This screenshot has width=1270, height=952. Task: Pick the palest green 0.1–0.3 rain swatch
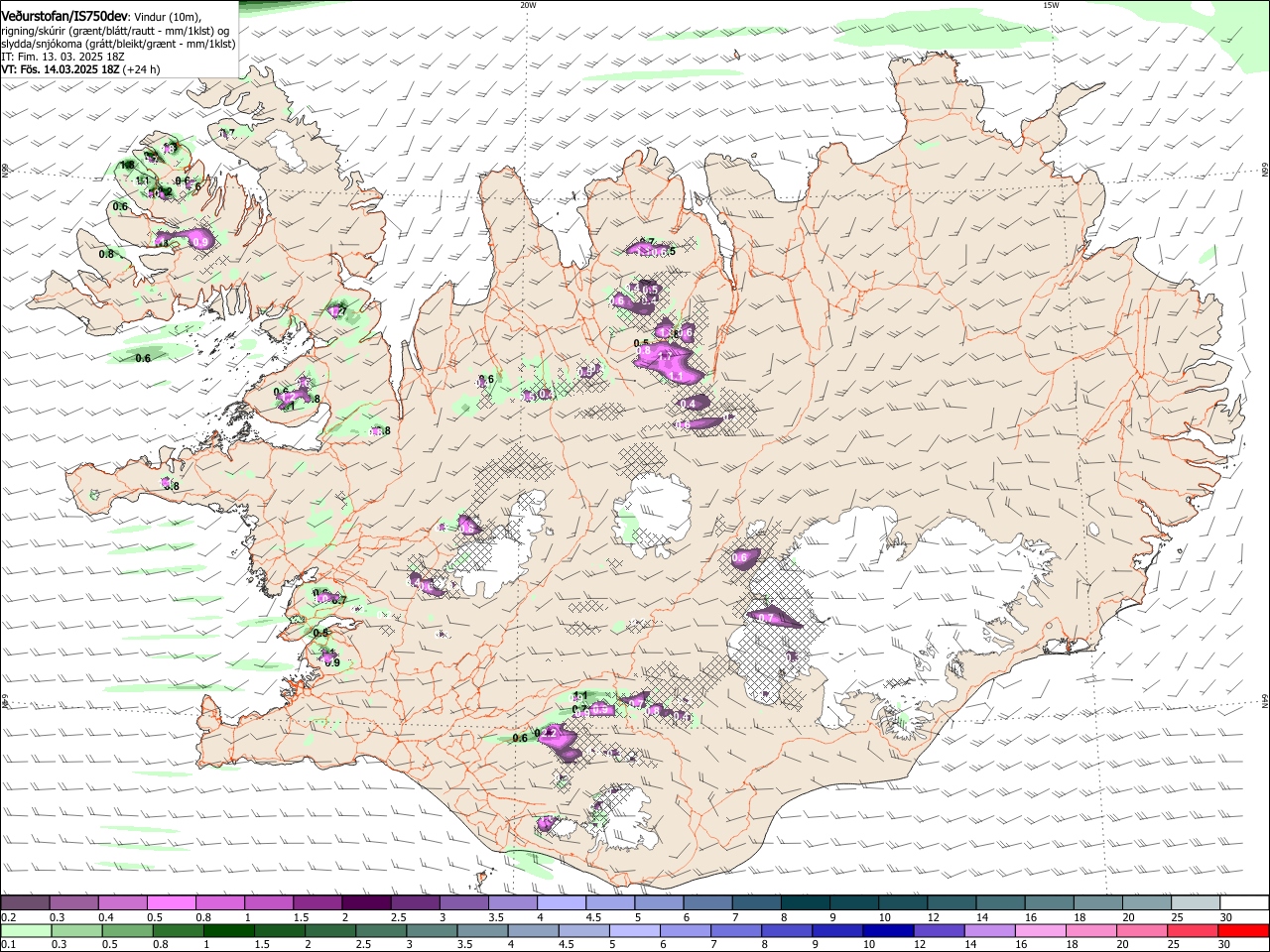pos(26,931)
